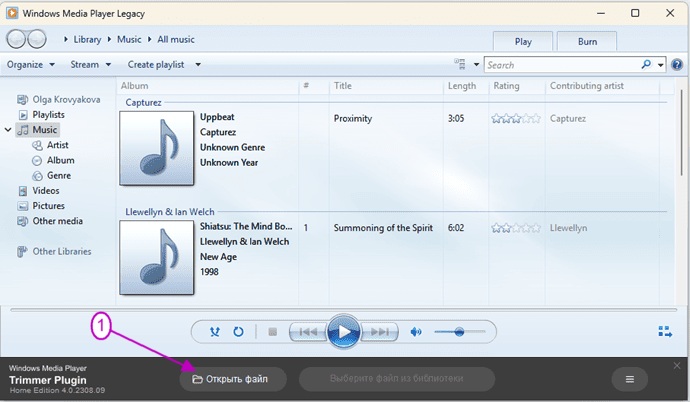
Task: Click the Открыть файл button
Action: coord(233,379)
